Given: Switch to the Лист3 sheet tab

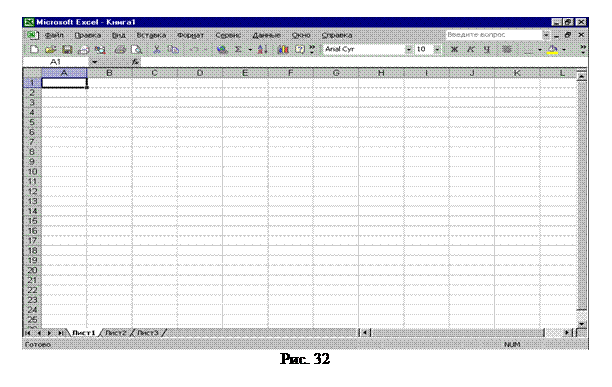Looking at the screenshot, I should point(148,333).
